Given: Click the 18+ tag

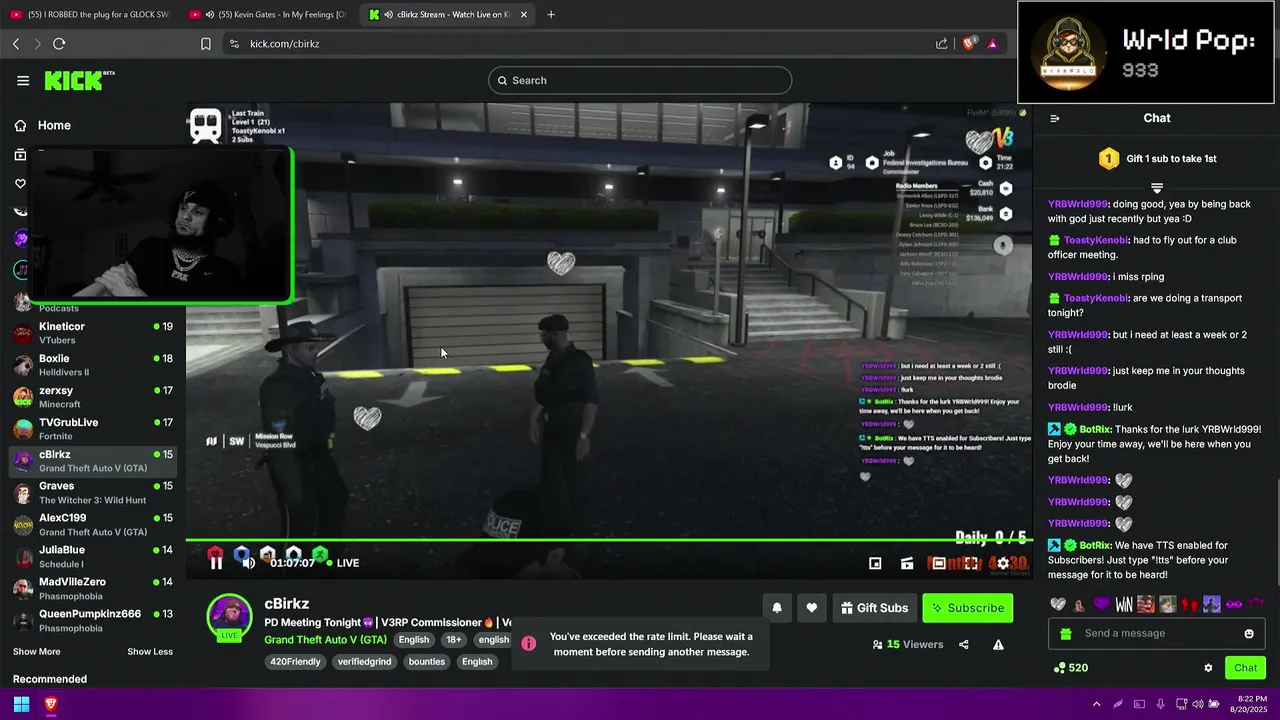Looking at the screenshot, I should click(x=454, y=640).
